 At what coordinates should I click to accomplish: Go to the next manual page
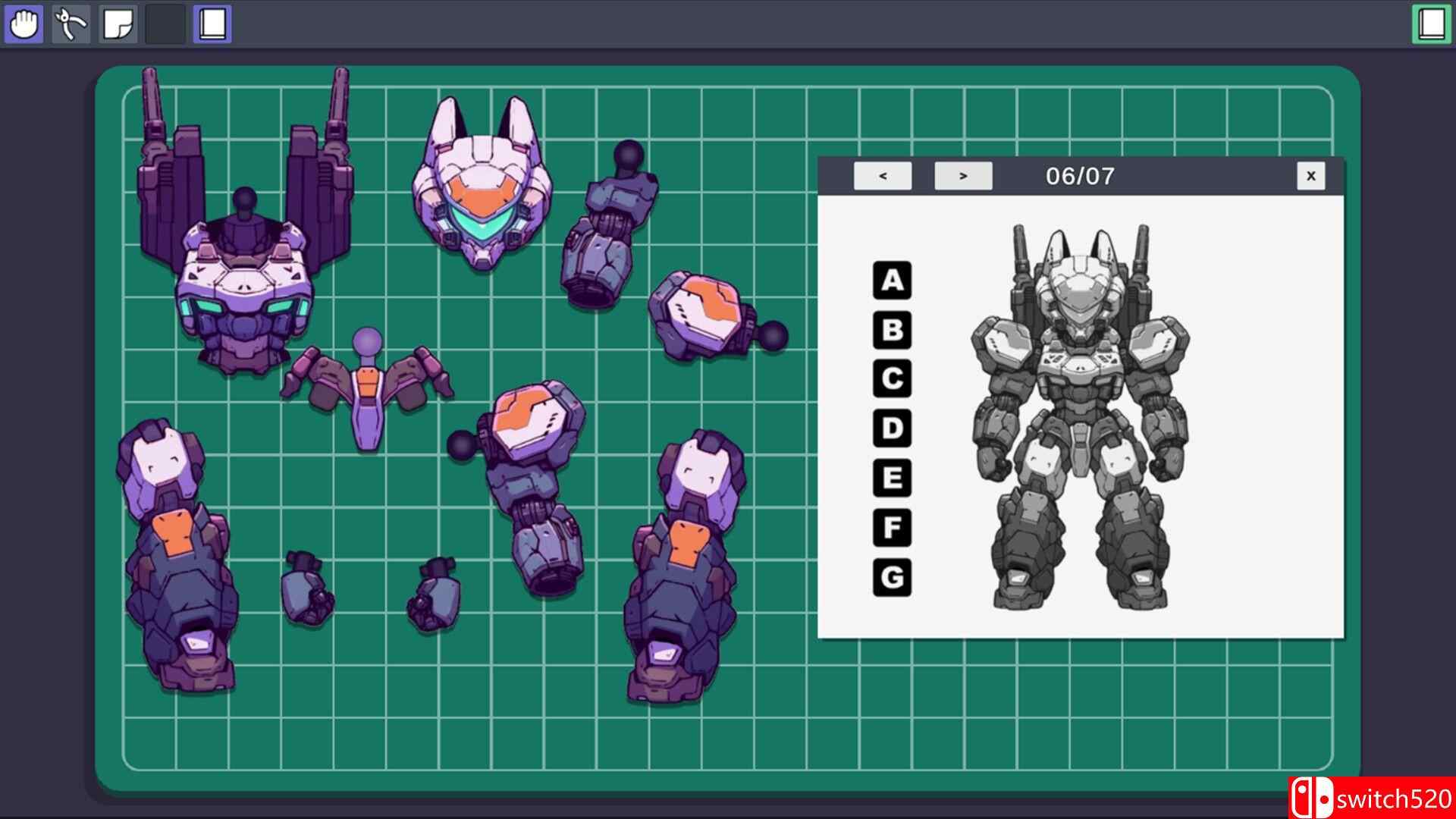[963, 176]
